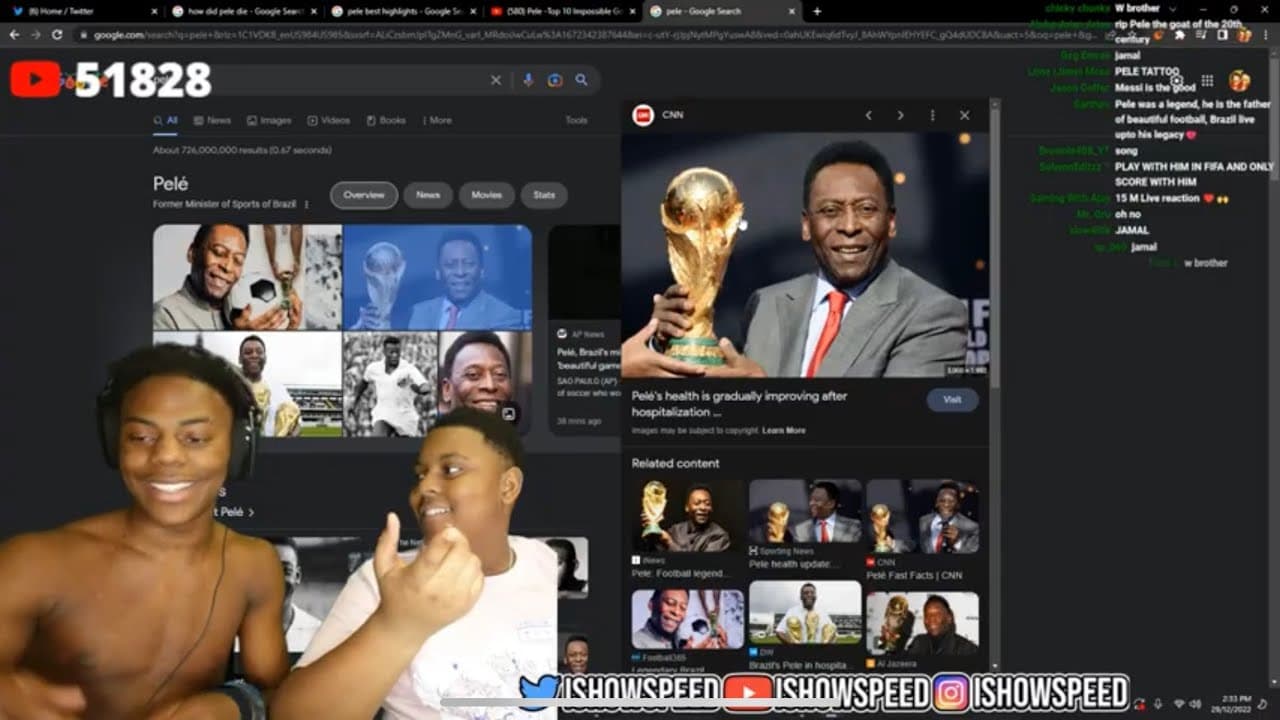
Task: Click the taskbar microphone icon
Action: (1157, 704)
